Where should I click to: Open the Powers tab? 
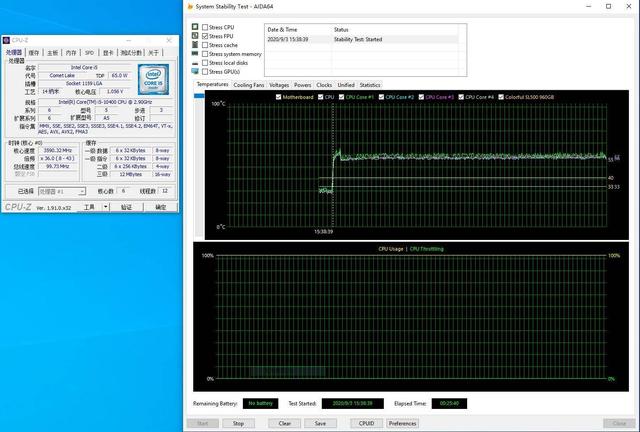tap(302, 85)
